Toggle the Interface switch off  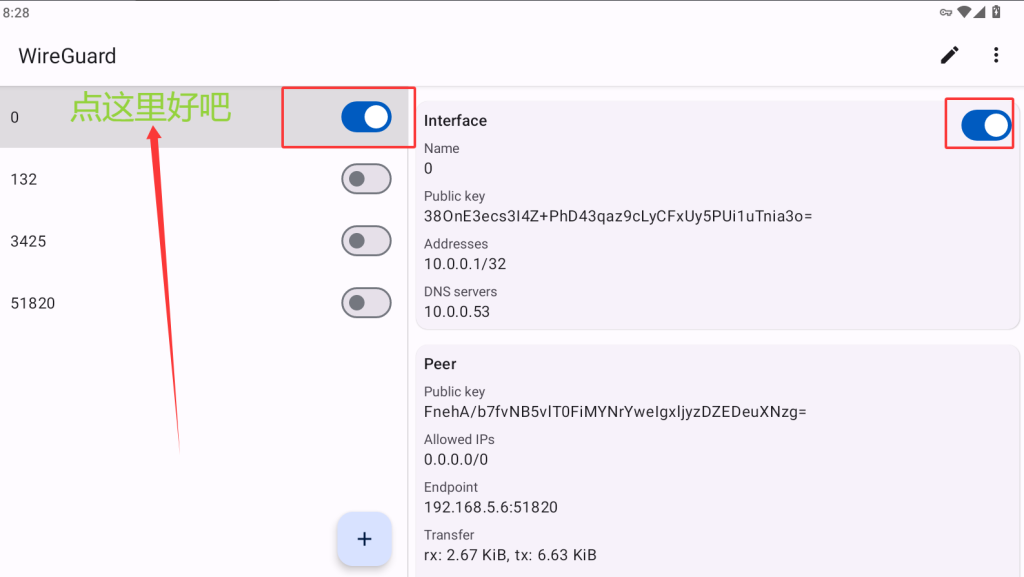pos(985,125)
